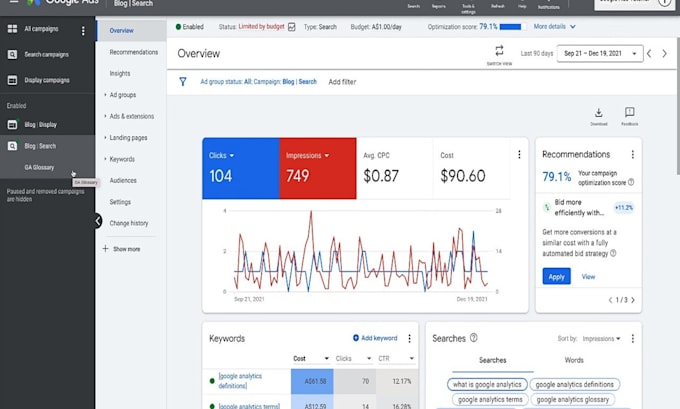Image resolution: width=680 pixels, height=409 pixels.
Task: Expand Ad groups in page menu
Action: 105,95
